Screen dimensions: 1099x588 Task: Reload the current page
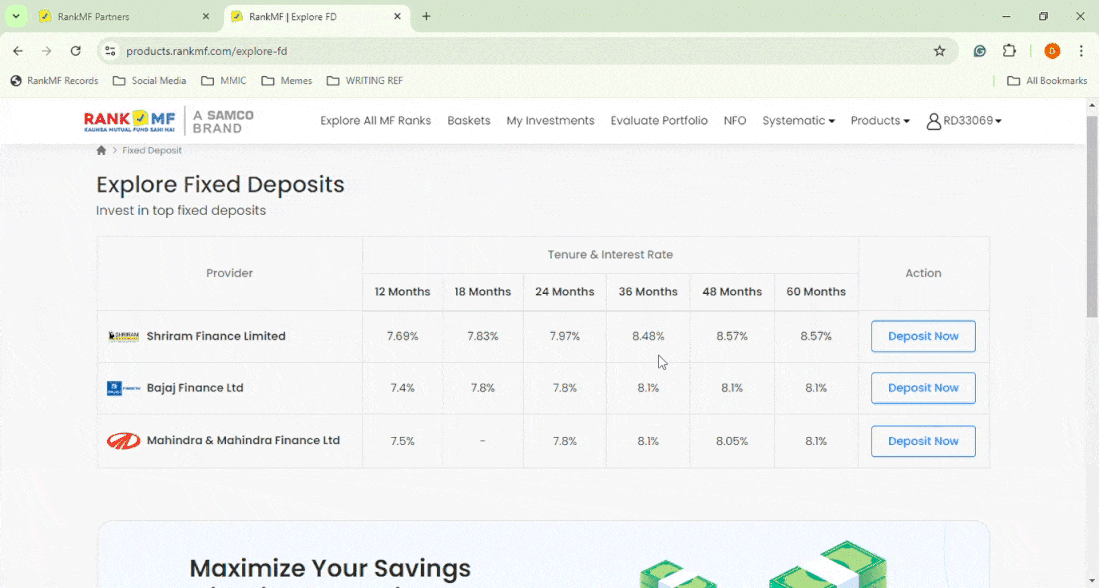[76, 50]
